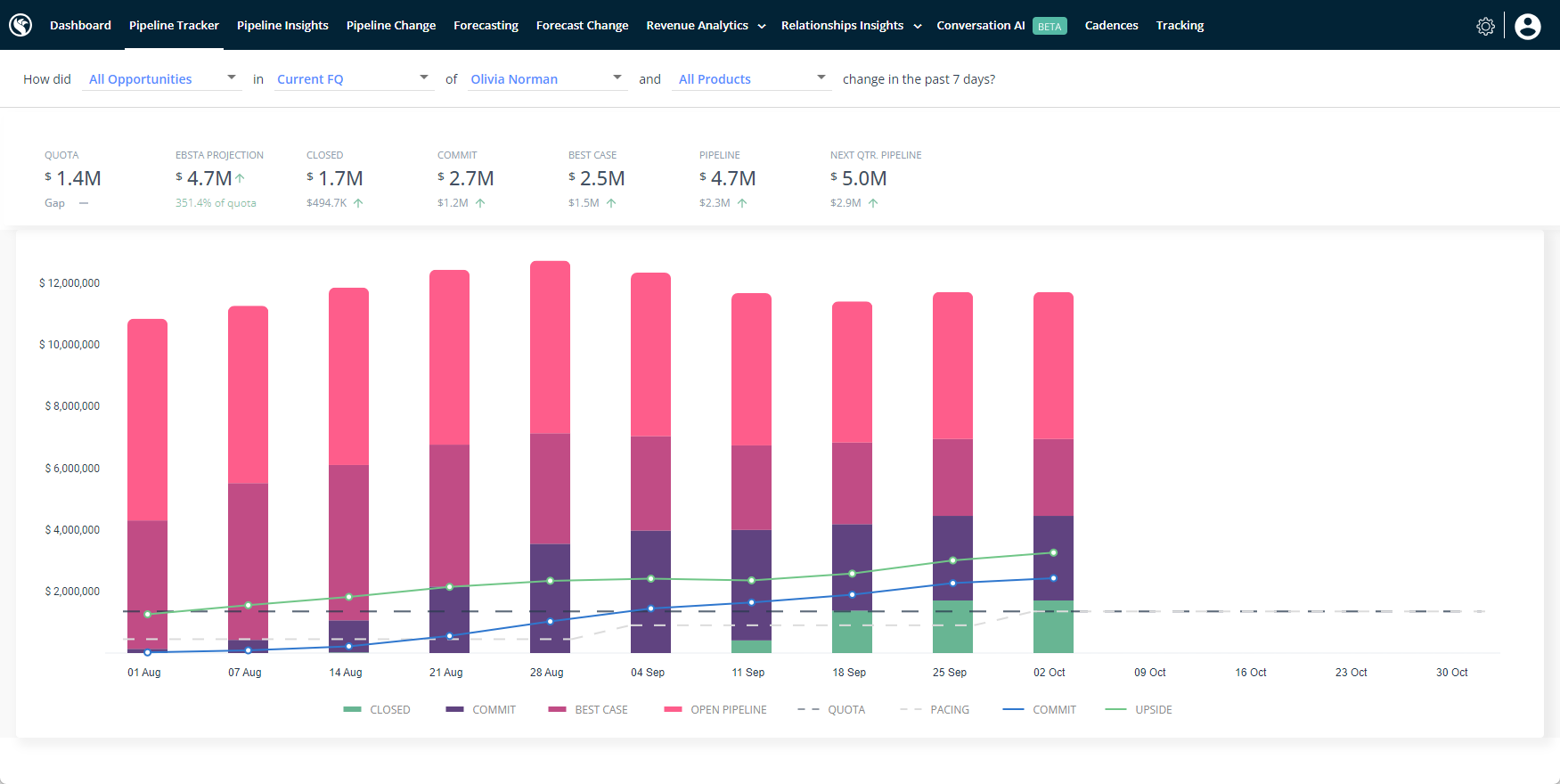Open the Olivia Norman owner dropdown
This screenshot has height=784, width=1560.
click(x=547, y=79)
